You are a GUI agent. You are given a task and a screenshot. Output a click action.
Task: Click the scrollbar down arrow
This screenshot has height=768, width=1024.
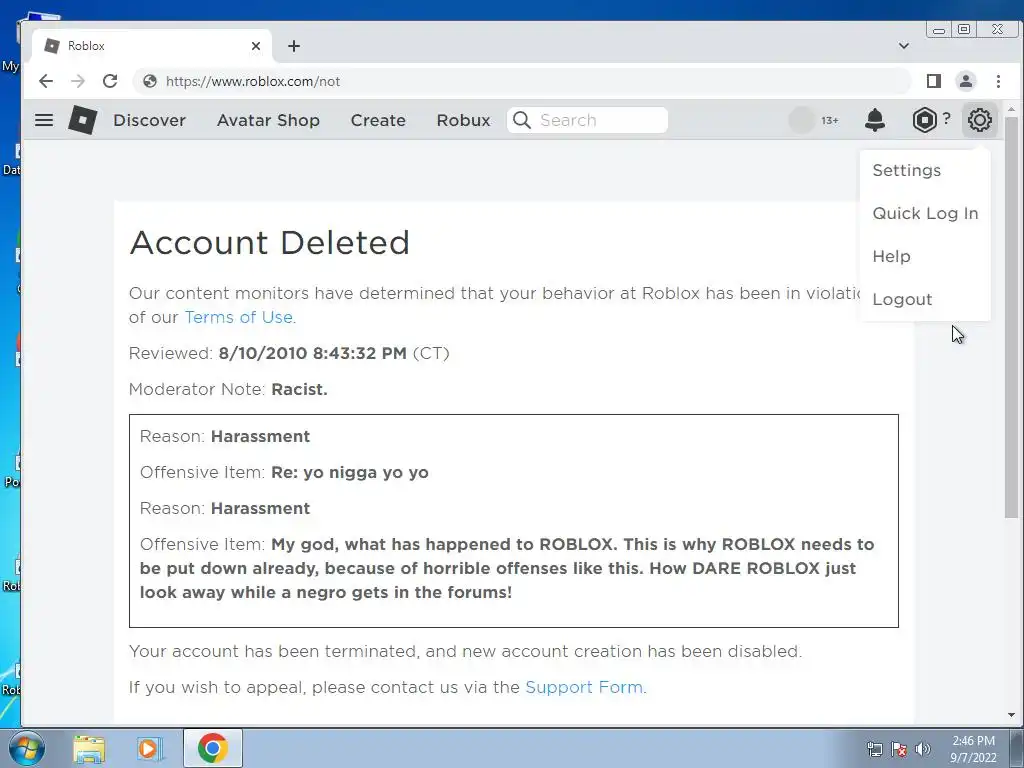point(1012,715)
